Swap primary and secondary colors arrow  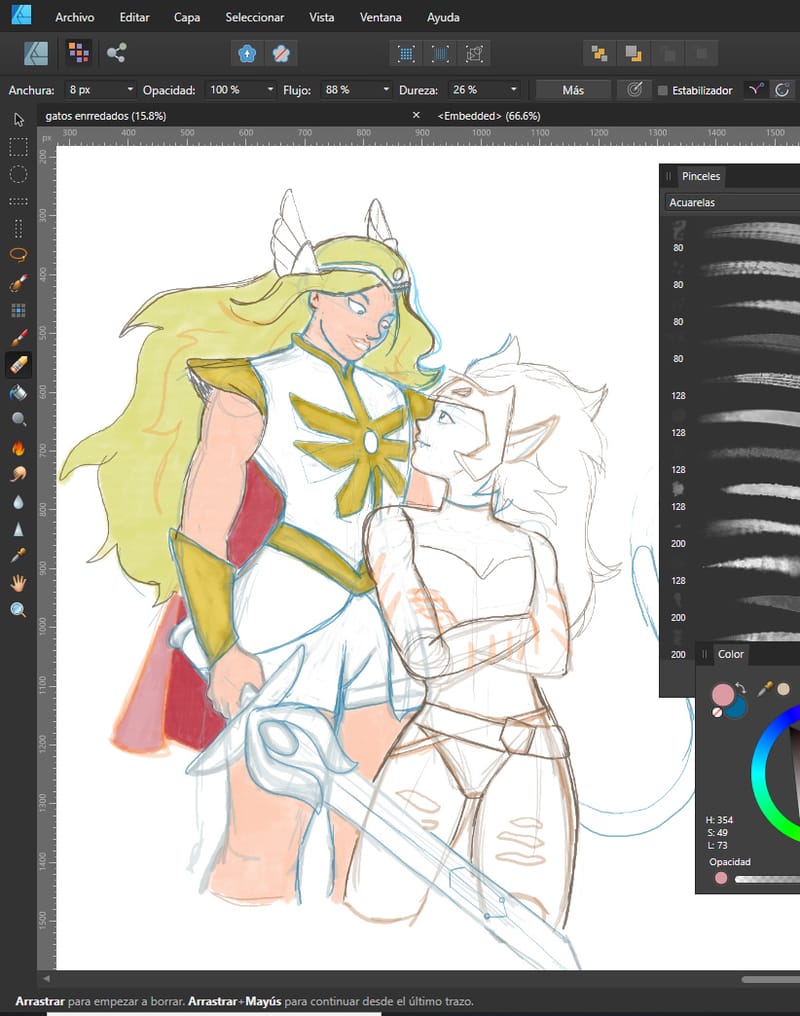(741, 688)
